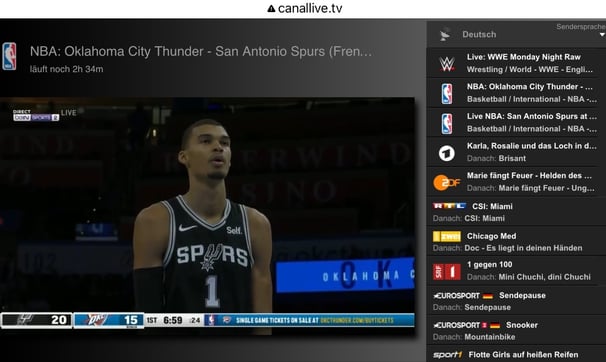Image resolution: width=606 pixels, height=362 pixels.
Task: Click the Das Erste channel logo
Action: 447,153
